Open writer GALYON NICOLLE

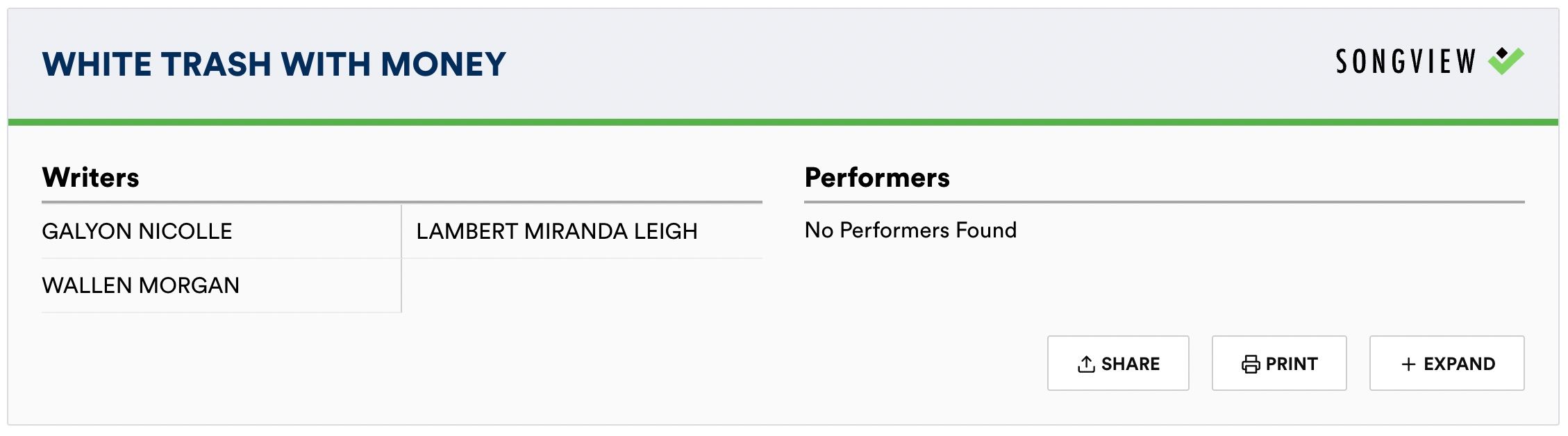click(137, 231)
